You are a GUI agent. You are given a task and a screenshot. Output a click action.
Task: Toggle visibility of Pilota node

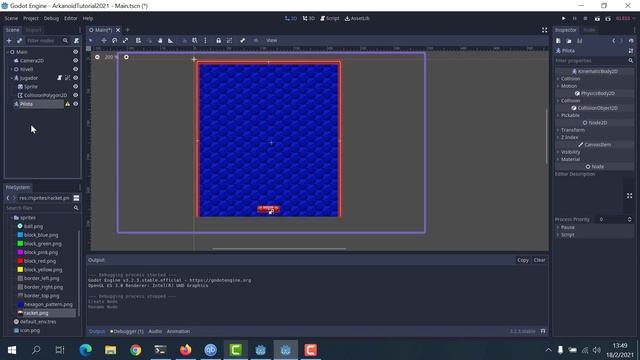(76, 104)
